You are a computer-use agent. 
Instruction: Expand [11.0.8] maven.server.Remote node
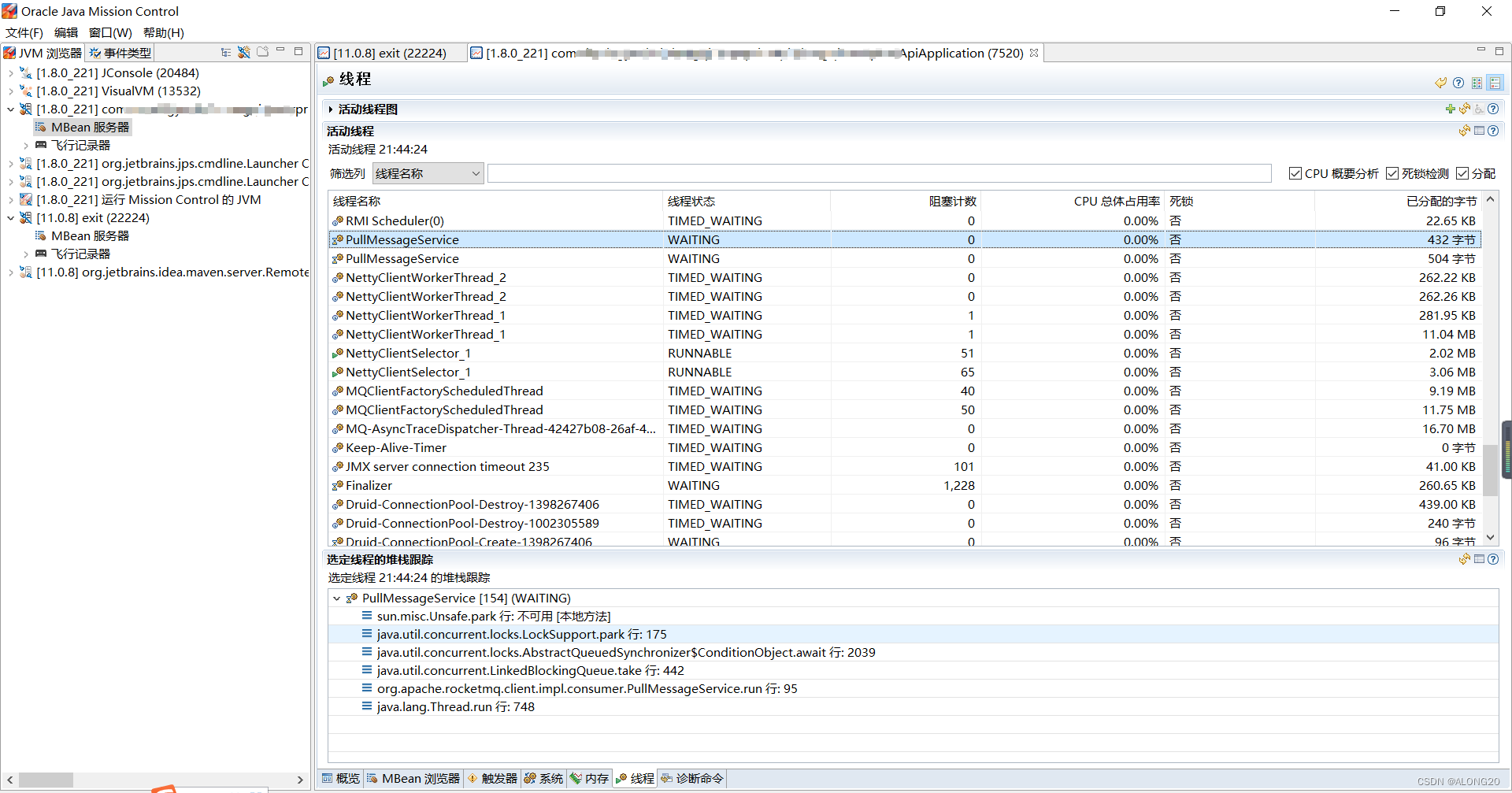tap(10, 272)
